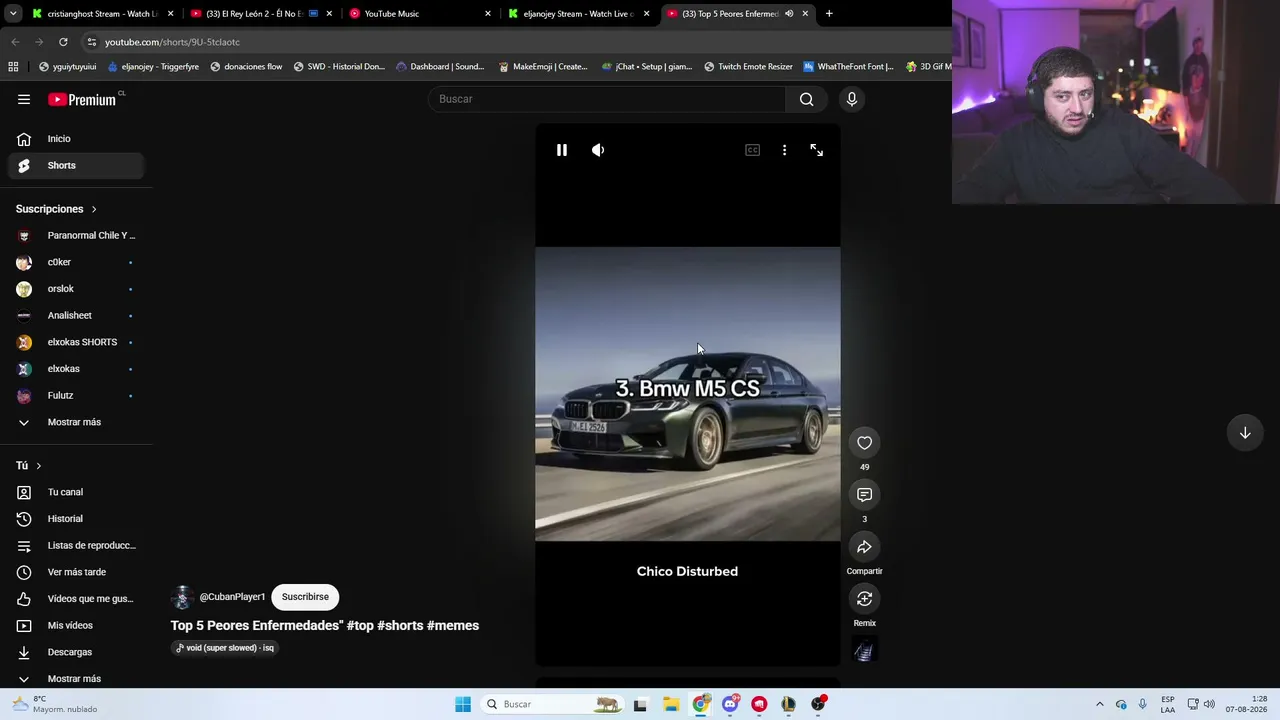The width and height of the screenshot is (1280, 720).
Task: Toggle closed captions on the Short
Action: (752, 150)
